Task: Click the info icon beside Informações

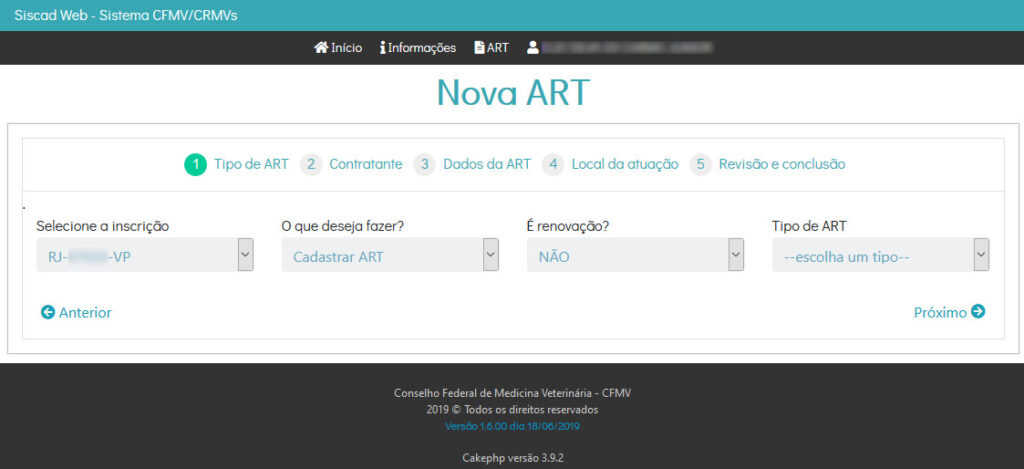Action: (383, 48)
